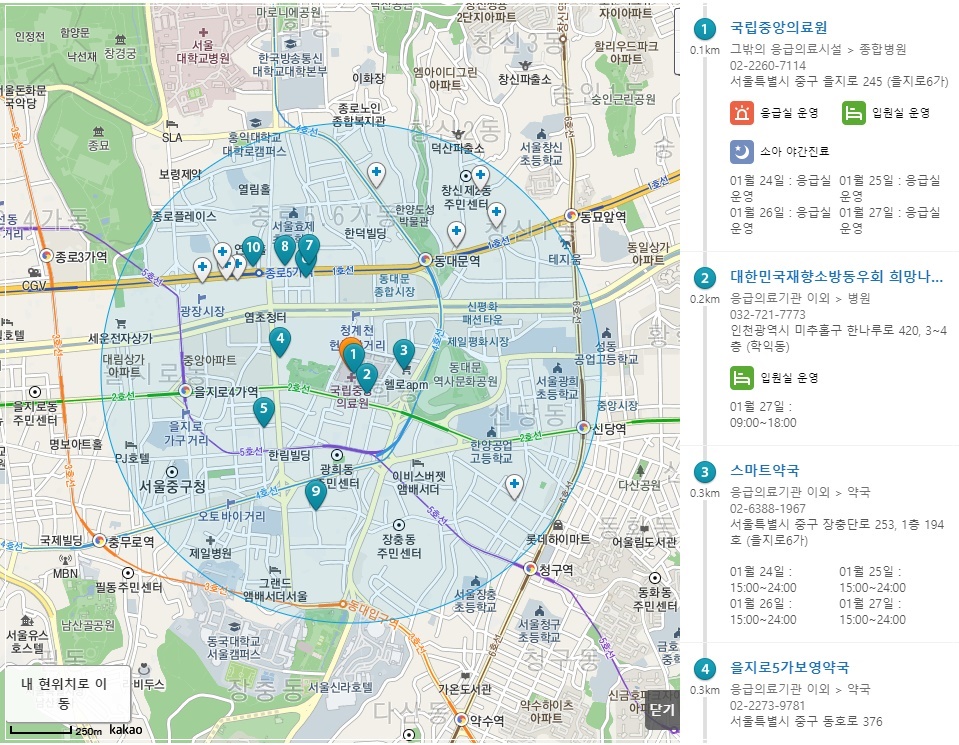959x745 pixels.
Task: Click the 종로3가역 subway station icon
Action: (x=46, y=256)
